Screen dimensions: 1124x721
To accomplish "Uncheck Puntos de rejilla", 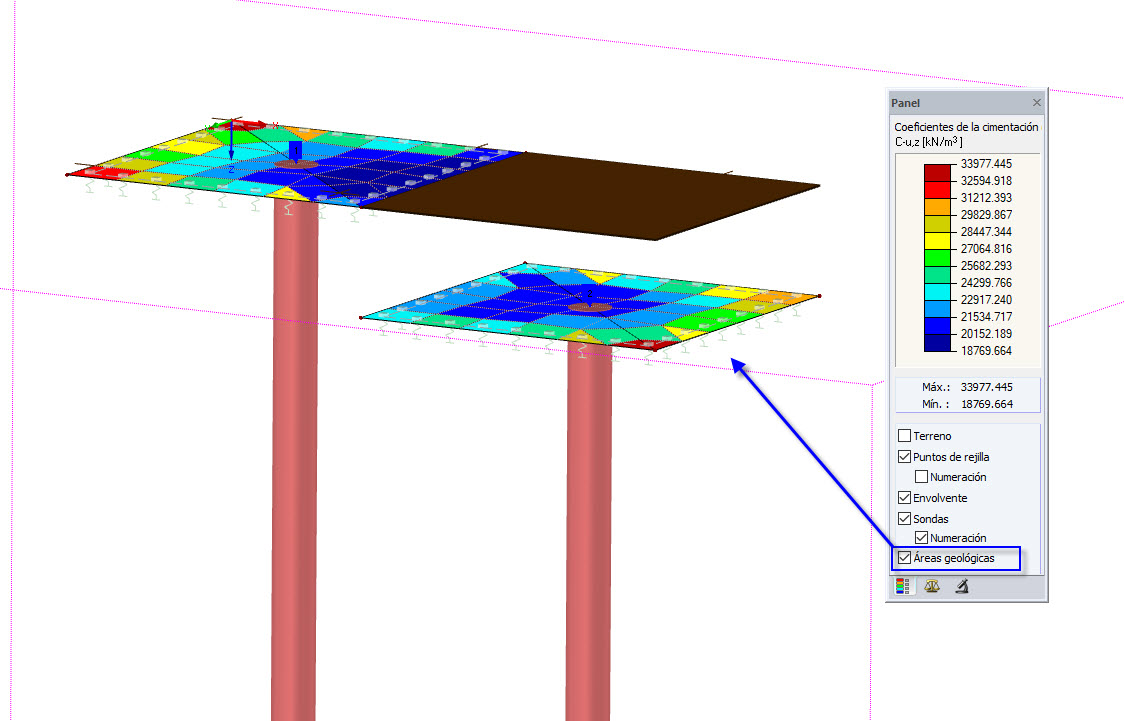I will coord(905,457).
